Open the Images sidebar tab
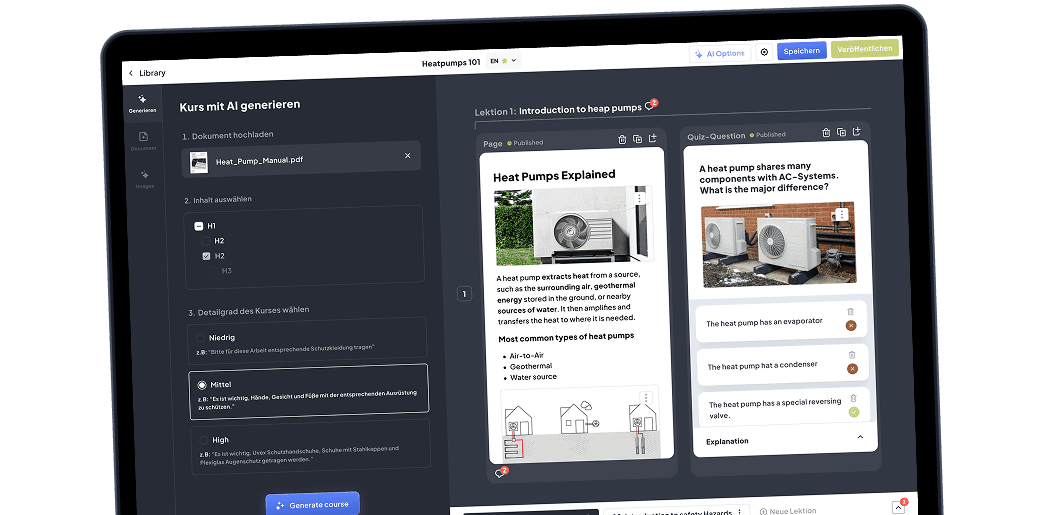The width and height of the screenshot is (1042, 515). coord(144,179)
